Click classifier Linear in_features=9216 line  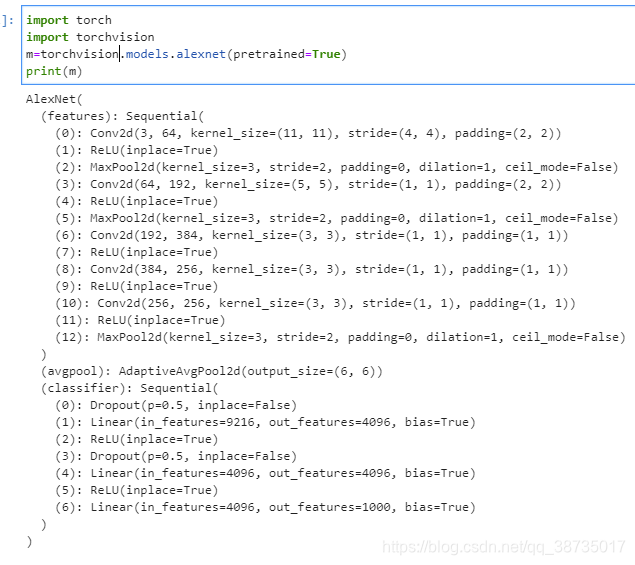click(x=265, y=422)
